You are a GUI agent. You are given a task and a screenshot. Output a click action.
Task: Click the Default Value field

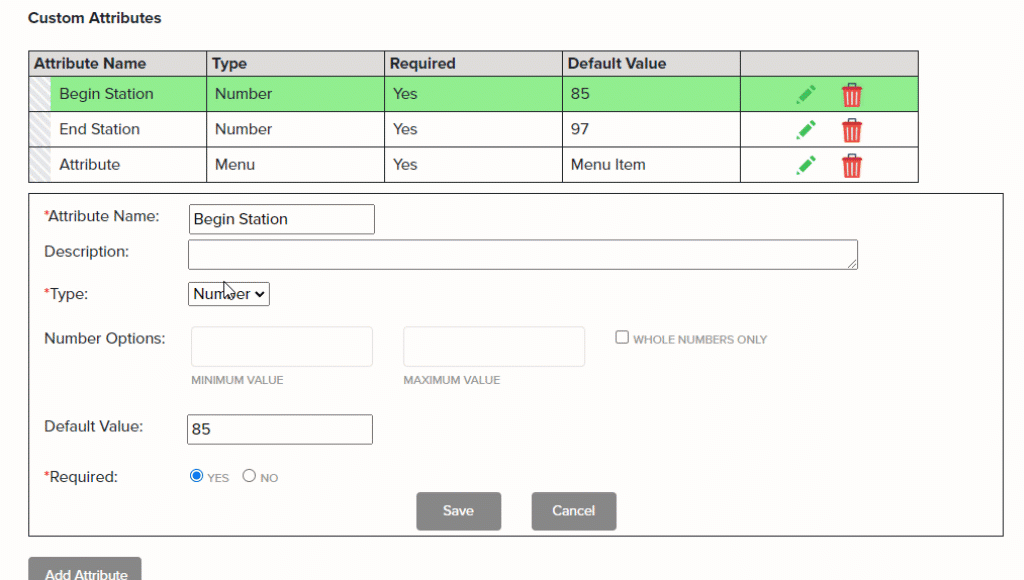click(x=279, y=428)
